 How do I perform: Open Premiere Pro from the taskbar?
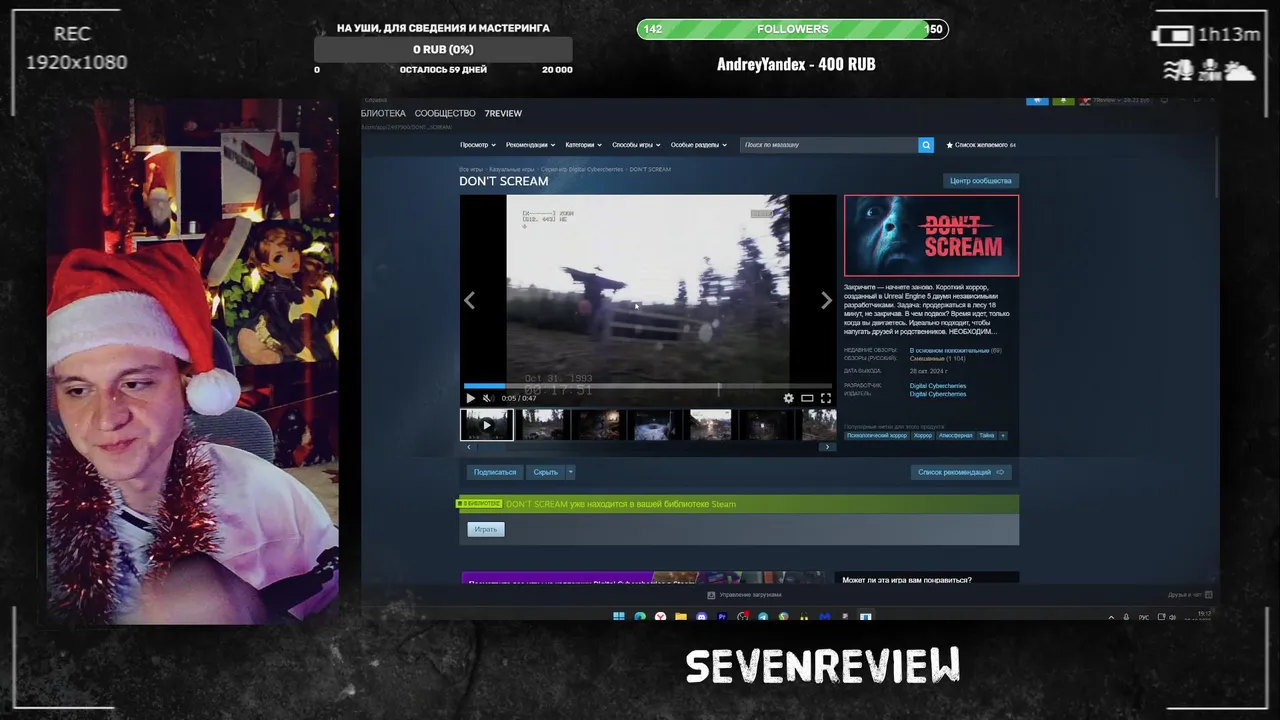pyautogui.click(x=722, y=617)
